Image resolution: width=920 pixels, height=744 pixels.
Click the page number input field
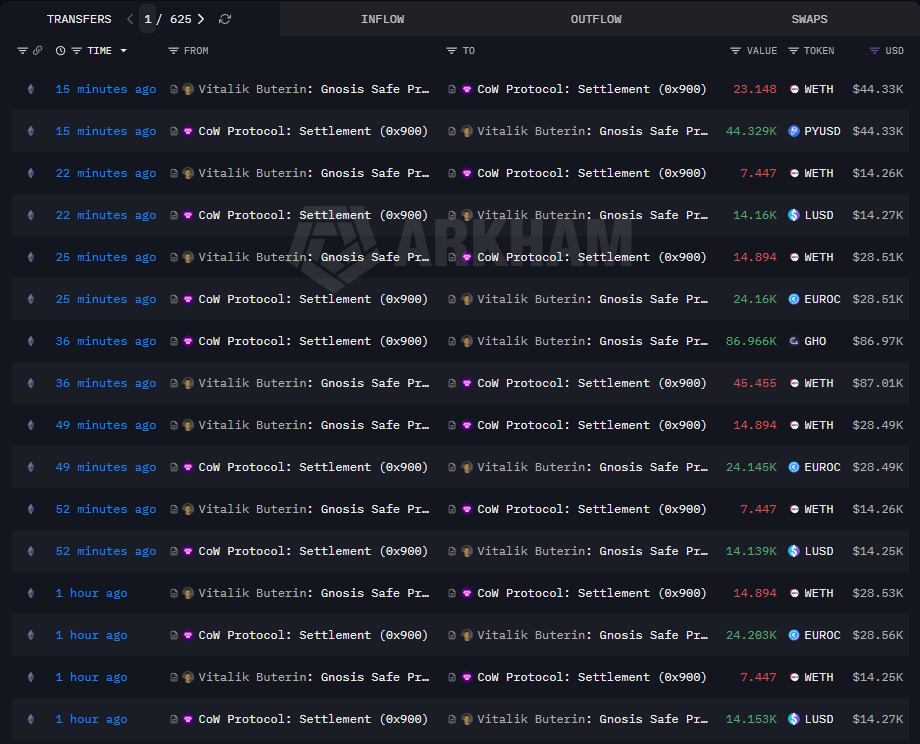148,19
